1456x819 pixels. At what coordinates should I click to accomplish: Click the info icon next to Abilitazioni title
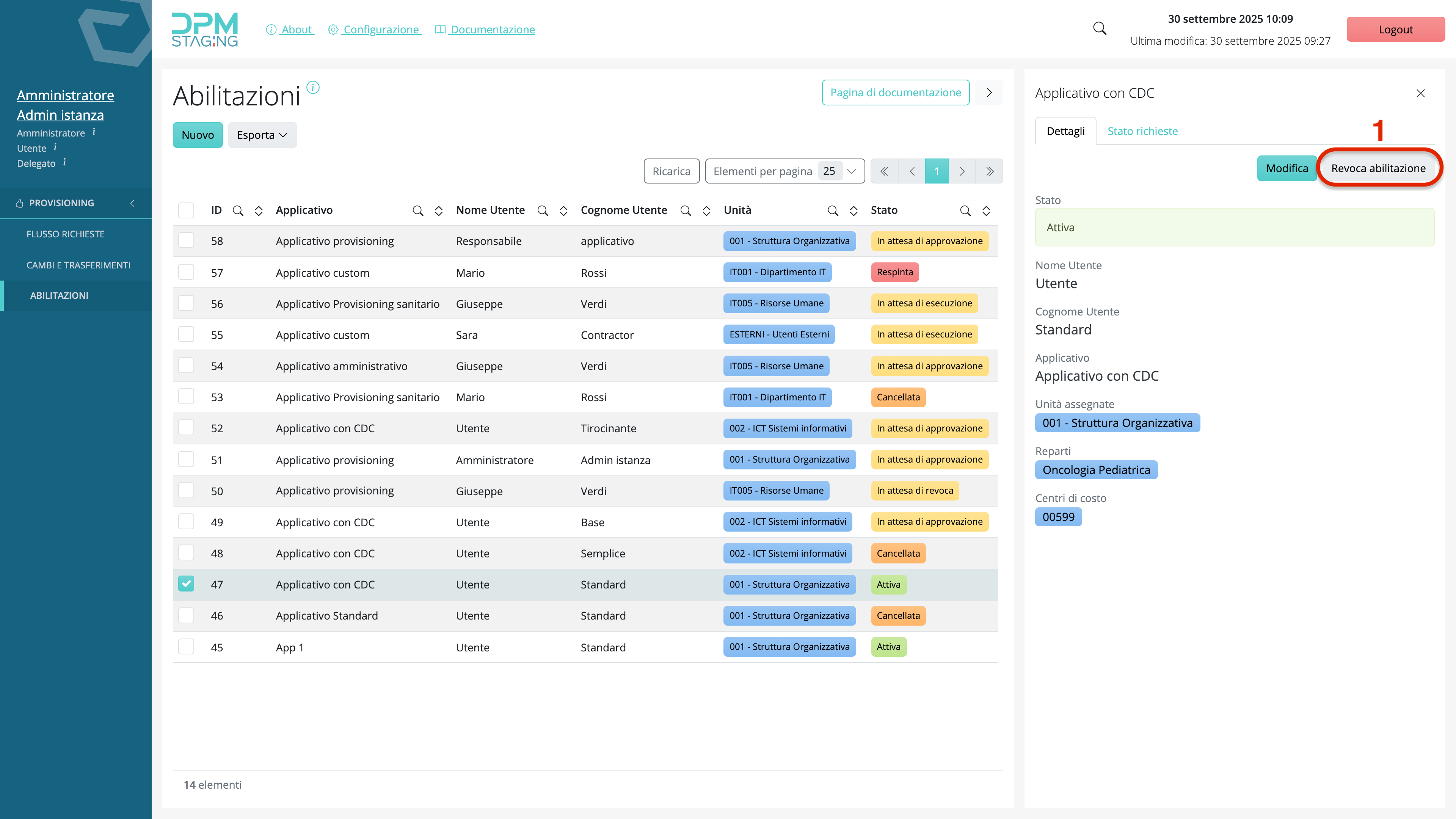(x=312, y=88)
